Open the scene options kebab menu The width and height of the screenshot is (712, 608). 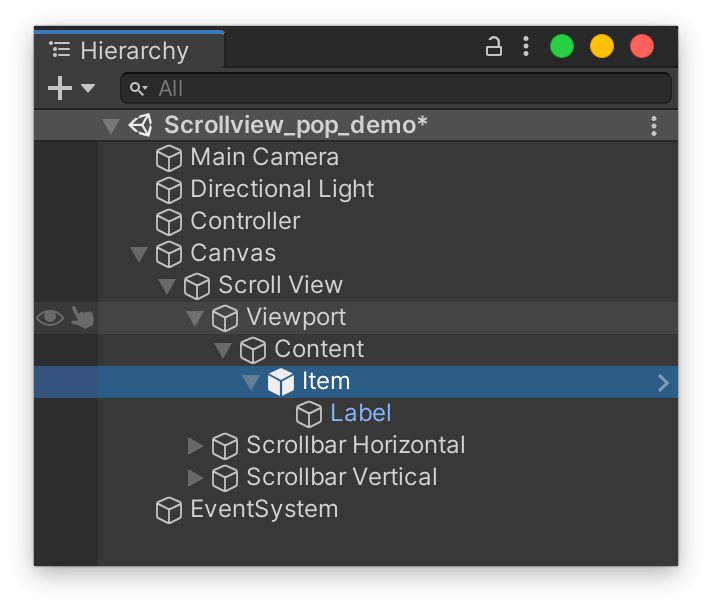click(x=654, y=126)
